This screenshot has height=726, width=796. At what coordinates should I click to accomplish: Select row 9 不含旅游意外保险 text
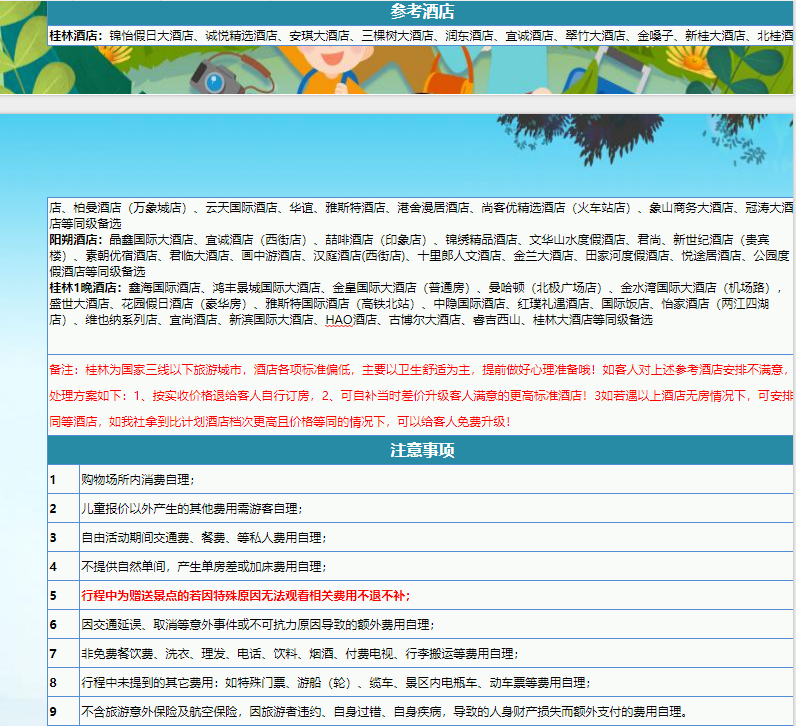tap(384, 712)
